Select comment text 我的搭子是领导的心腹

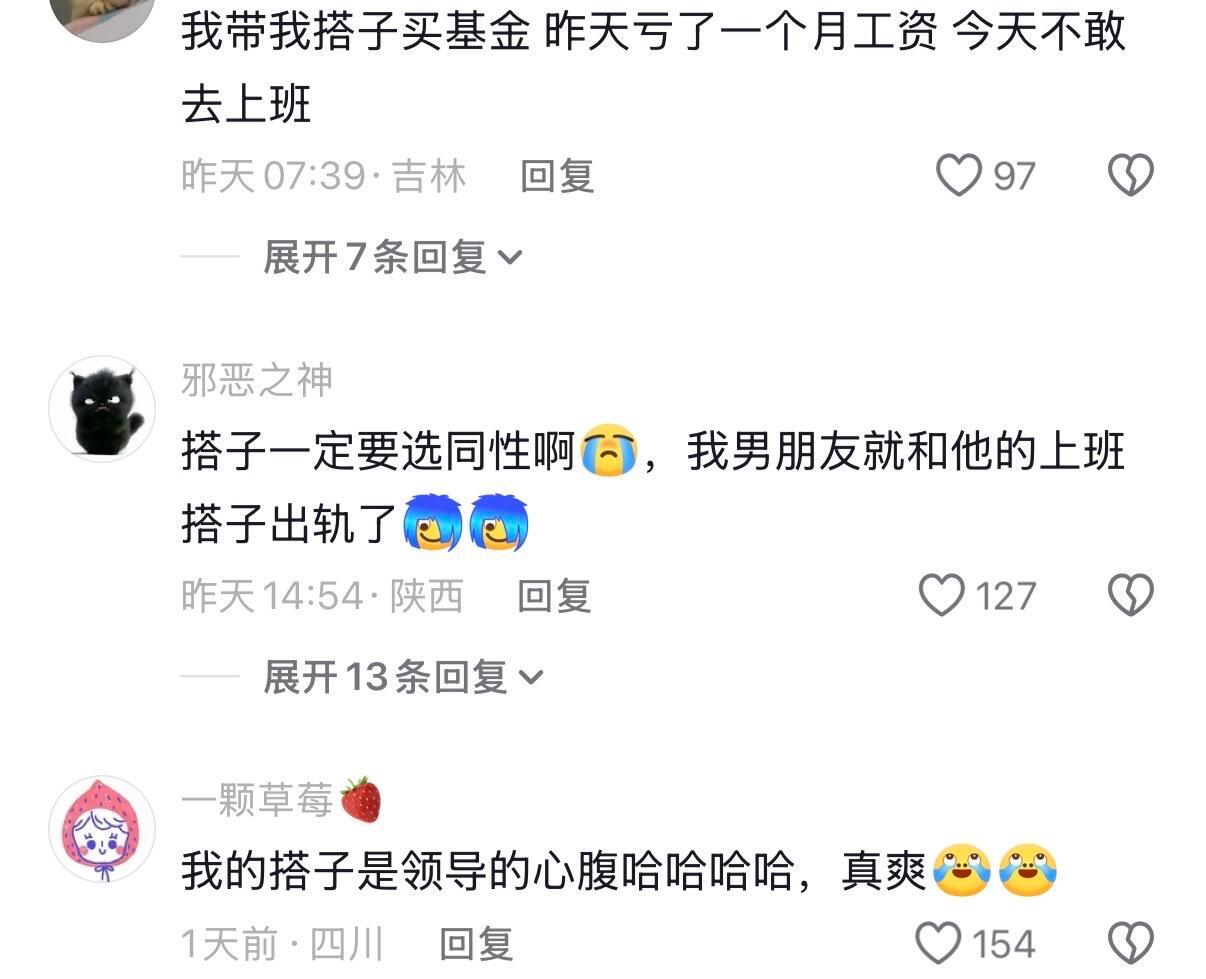coord(458,872)
